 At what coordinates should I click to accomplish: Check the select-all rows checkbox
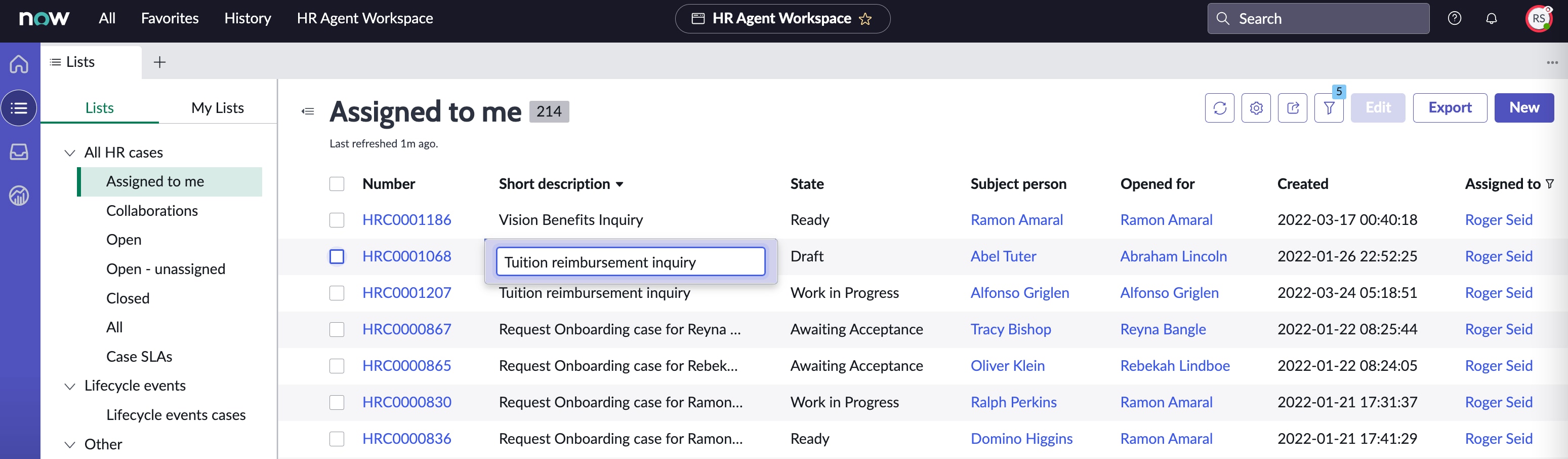click(x=337, y=184)
